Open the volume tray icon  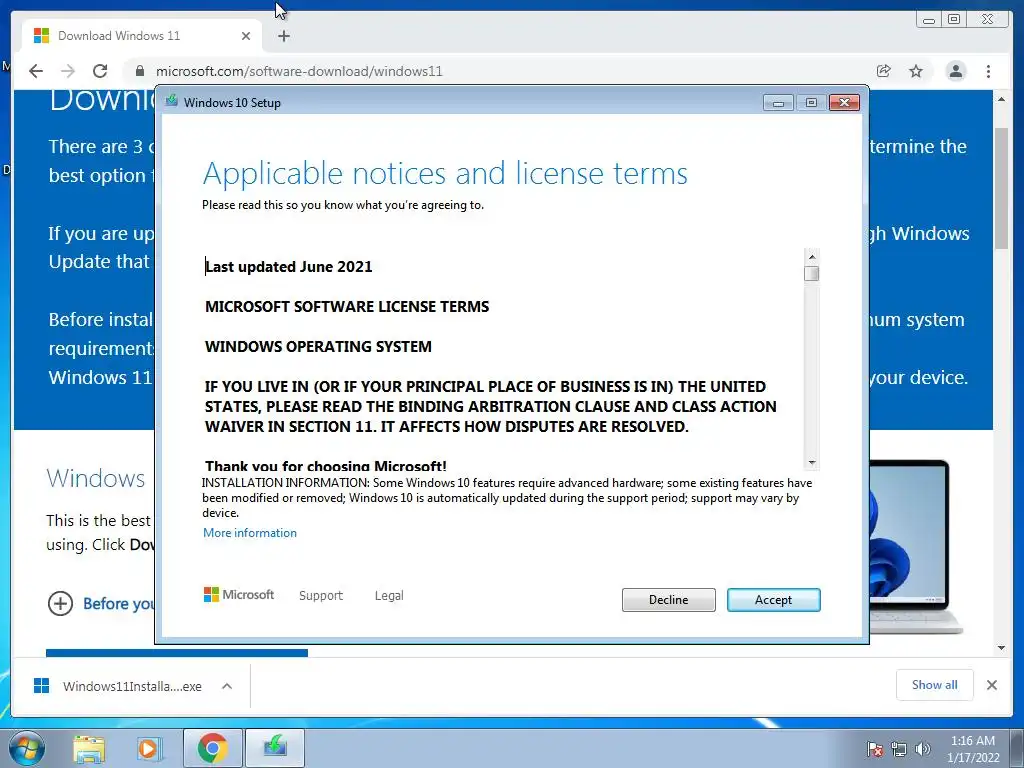[923, 749]
